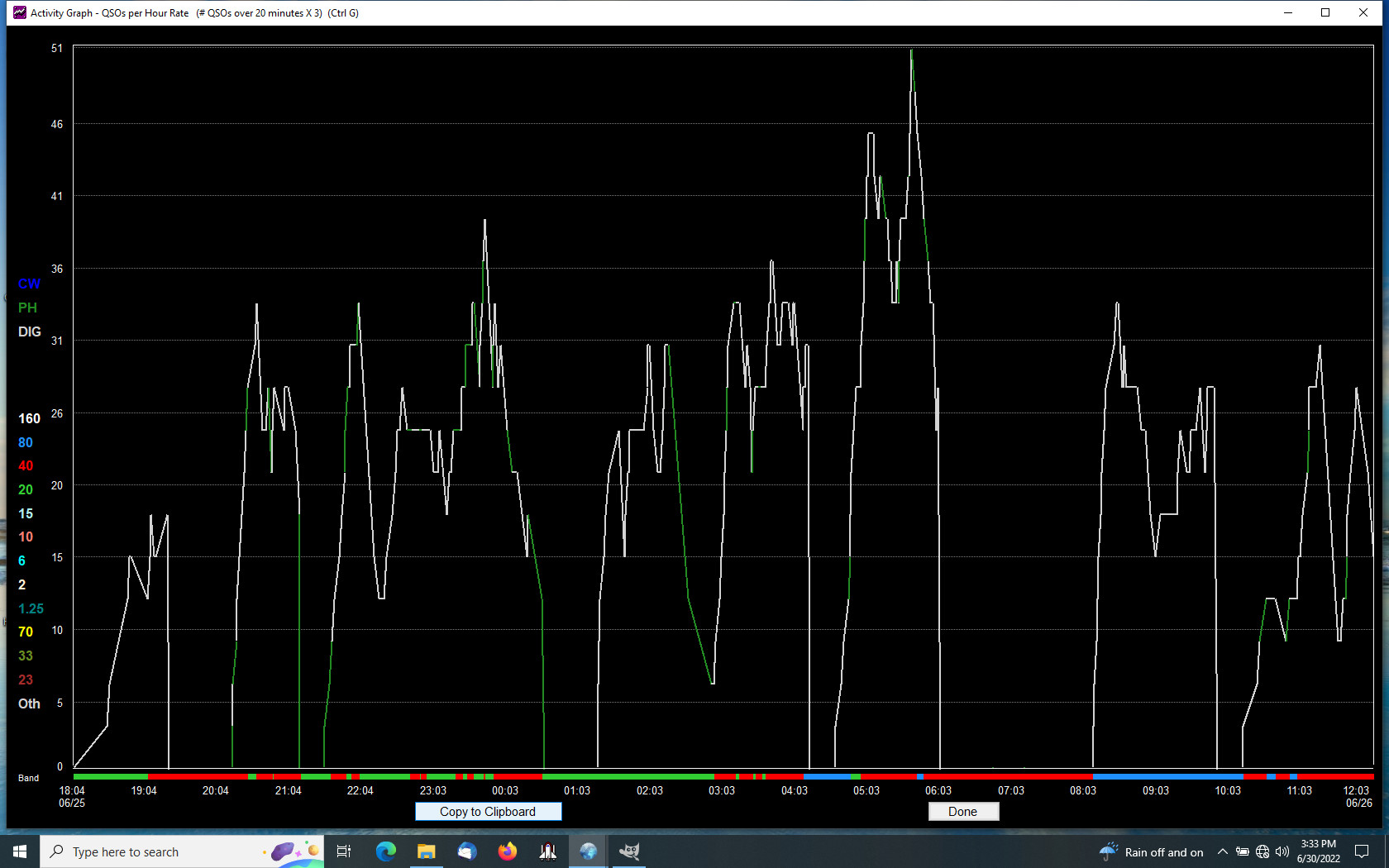Click the 1.25 band legend label
The image size is (1389, 868).
[x=31, y=609]
